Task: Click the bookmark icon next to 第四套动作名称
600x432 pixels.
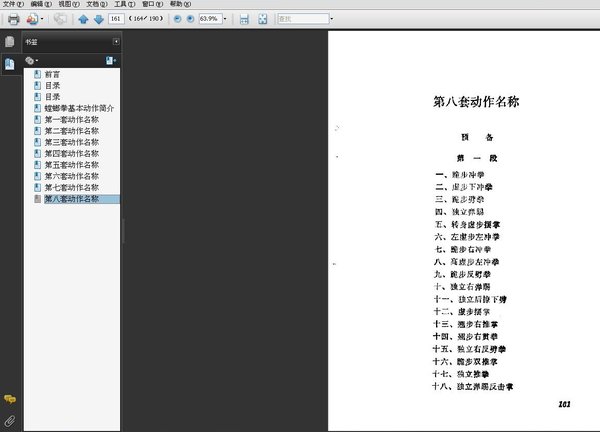Action: pos(38,153)
